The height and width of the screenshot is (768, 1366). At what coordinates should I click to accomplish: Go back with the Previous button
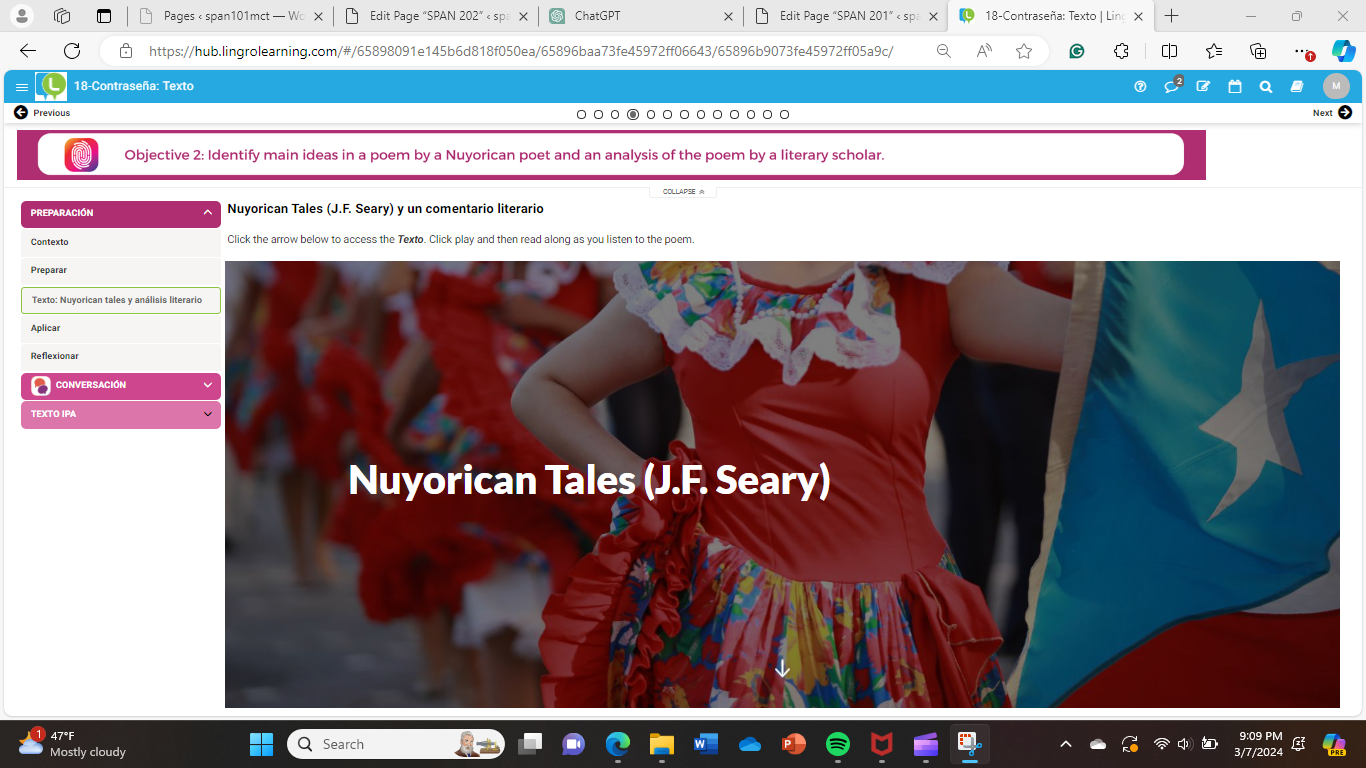pos(42,113)
